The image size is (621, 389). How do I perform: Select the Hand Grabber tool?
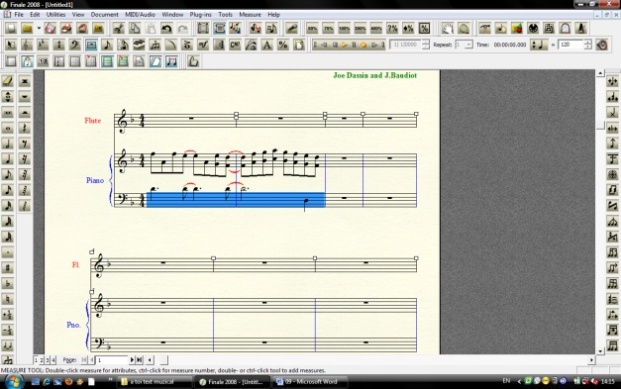coord(448,28)
